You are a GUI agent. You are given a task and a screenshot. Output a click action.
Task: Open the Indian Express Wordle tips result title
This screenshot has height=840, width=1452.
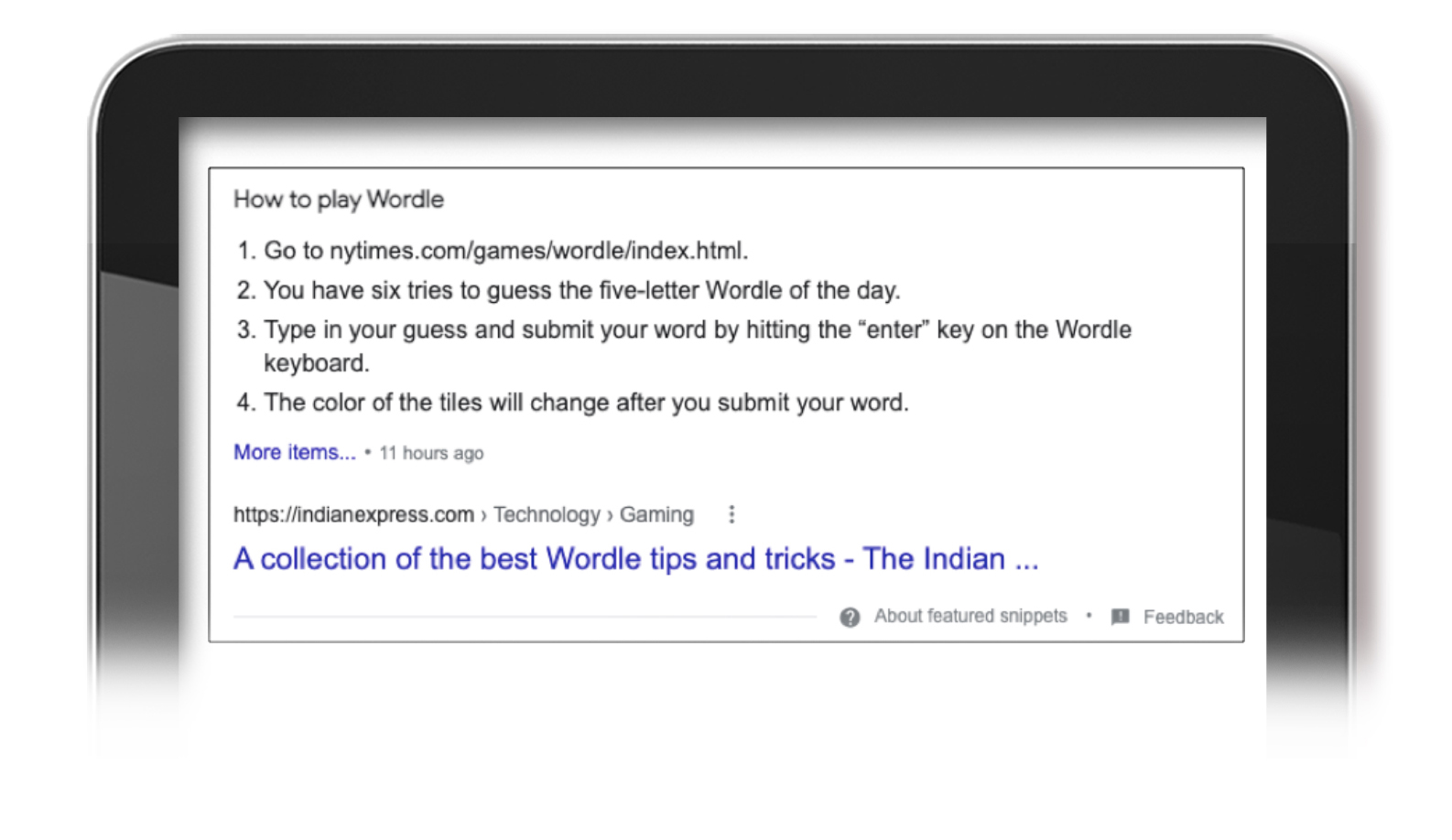(635, 558)
